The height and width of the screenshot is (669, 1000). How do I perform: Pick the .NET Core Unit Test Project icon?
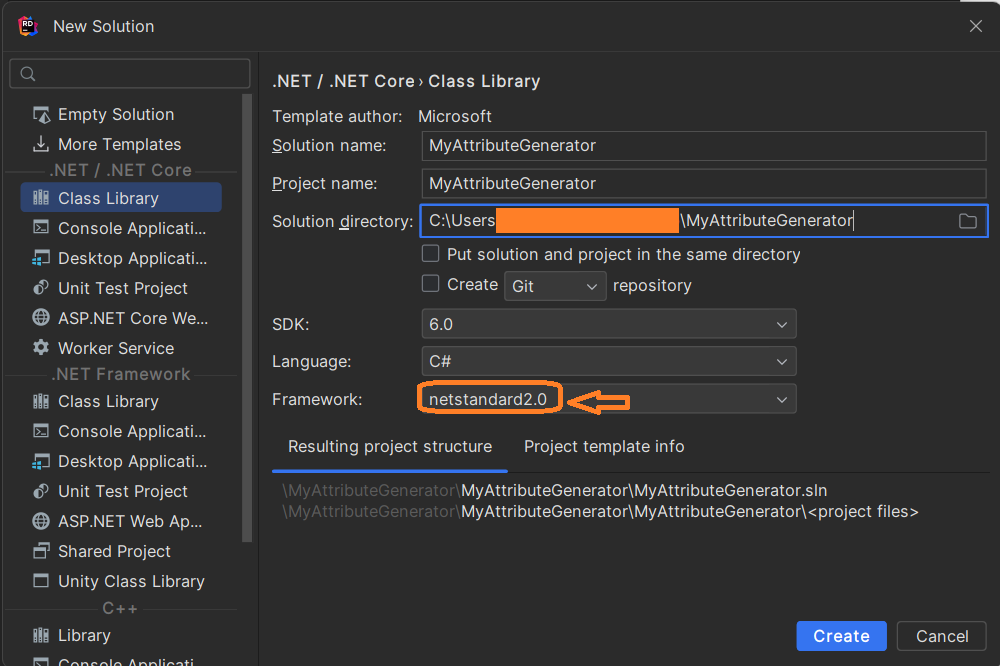pos(41,288)
